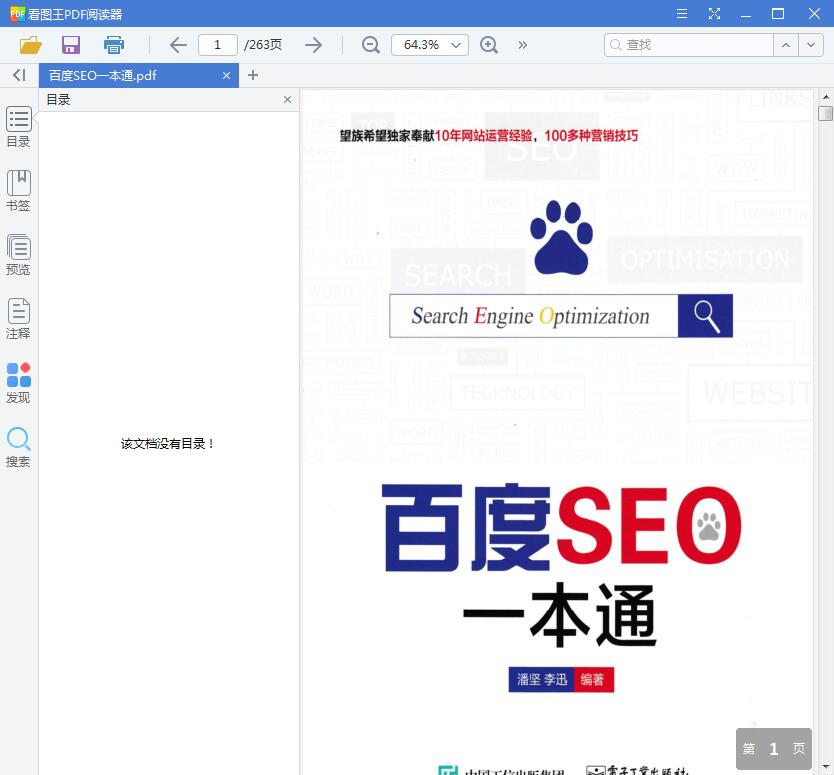This screenshot has width=834, height=775.
Task: Click the 该文档没有目录 message text
Action: click(167, 444)
